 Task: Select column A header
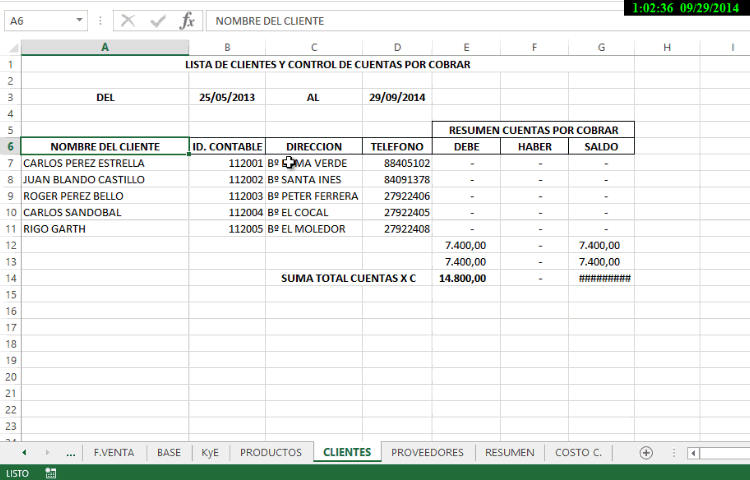(x=105, y=47)
